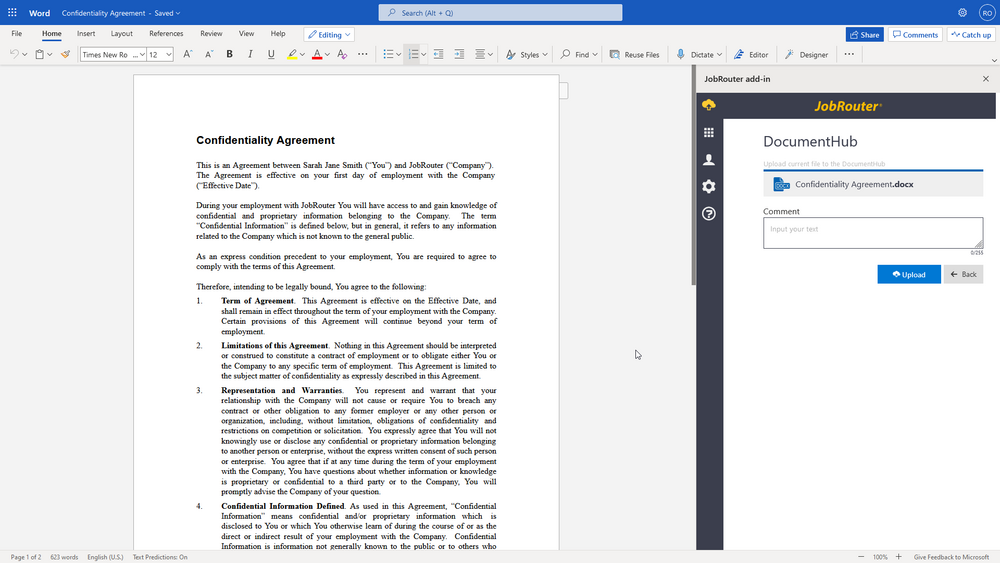Click the Increase Indent icon
Viewport: 1000px width, 563px height.
point(459,54)
